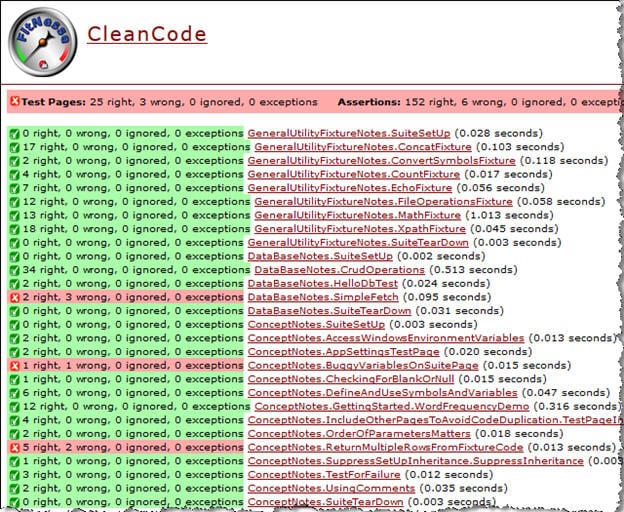Select '2 right, 3 wrong' result text

point(65,297)
